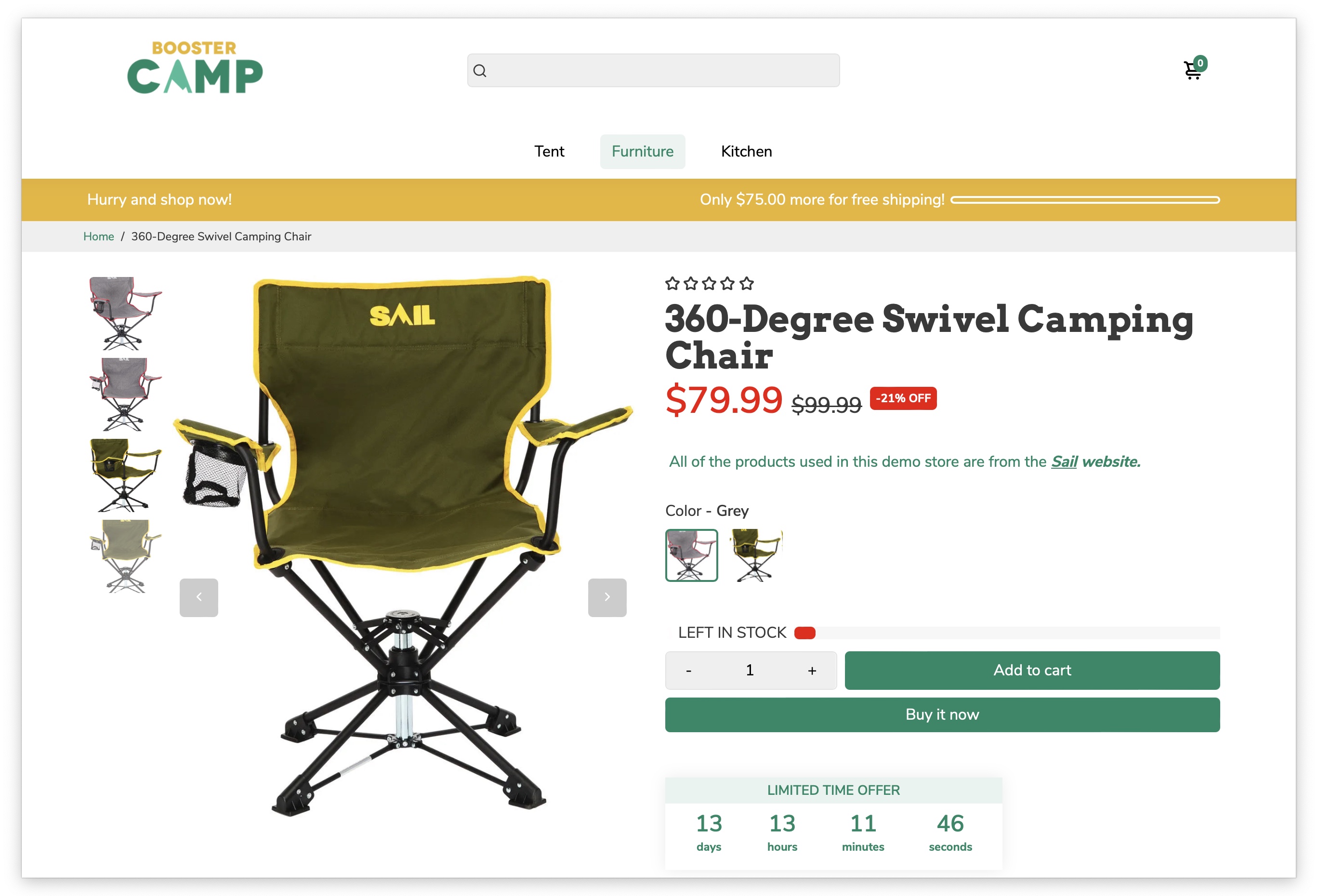
Task: Select the green chair color swatch
Action: coord(755,554)
